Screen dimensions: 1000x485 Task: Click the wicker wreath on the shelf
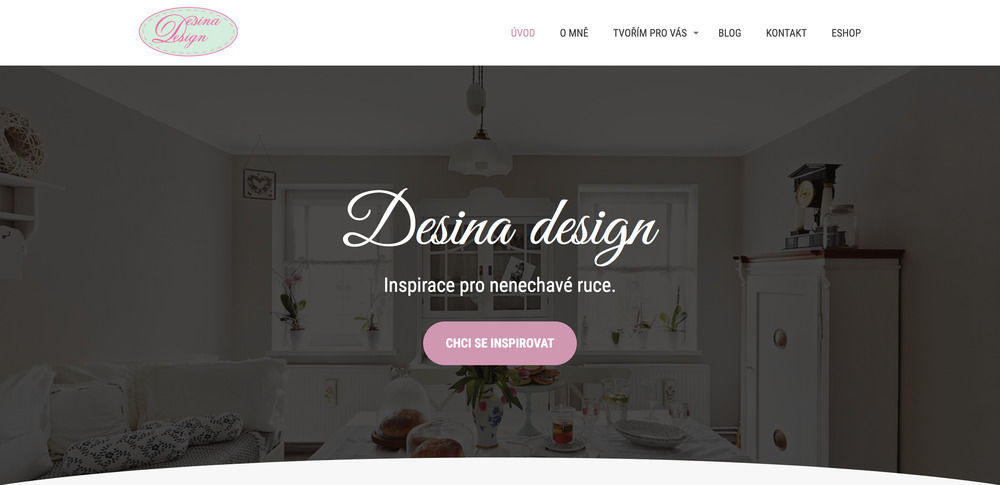tap(20, 144)
